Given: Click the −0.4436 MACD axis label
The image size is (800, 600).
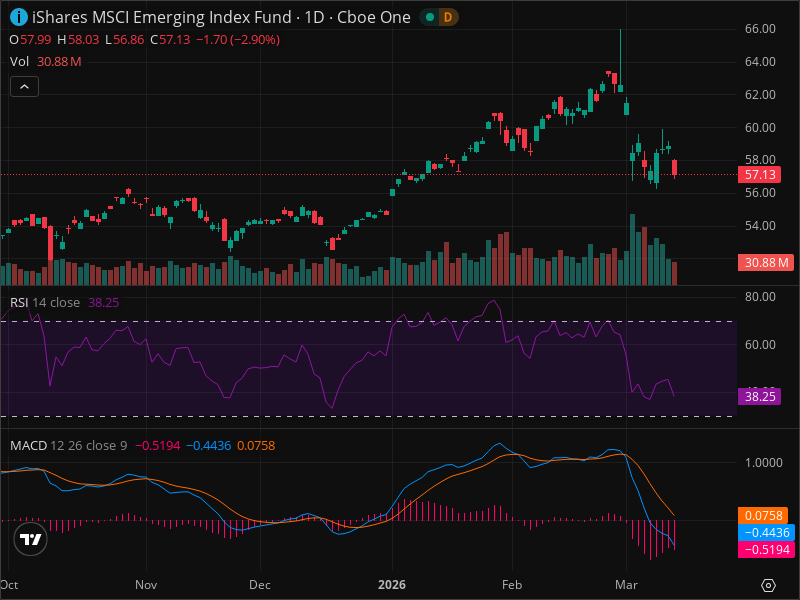Looking at the screenshot, I should click(x=766, y=533).
